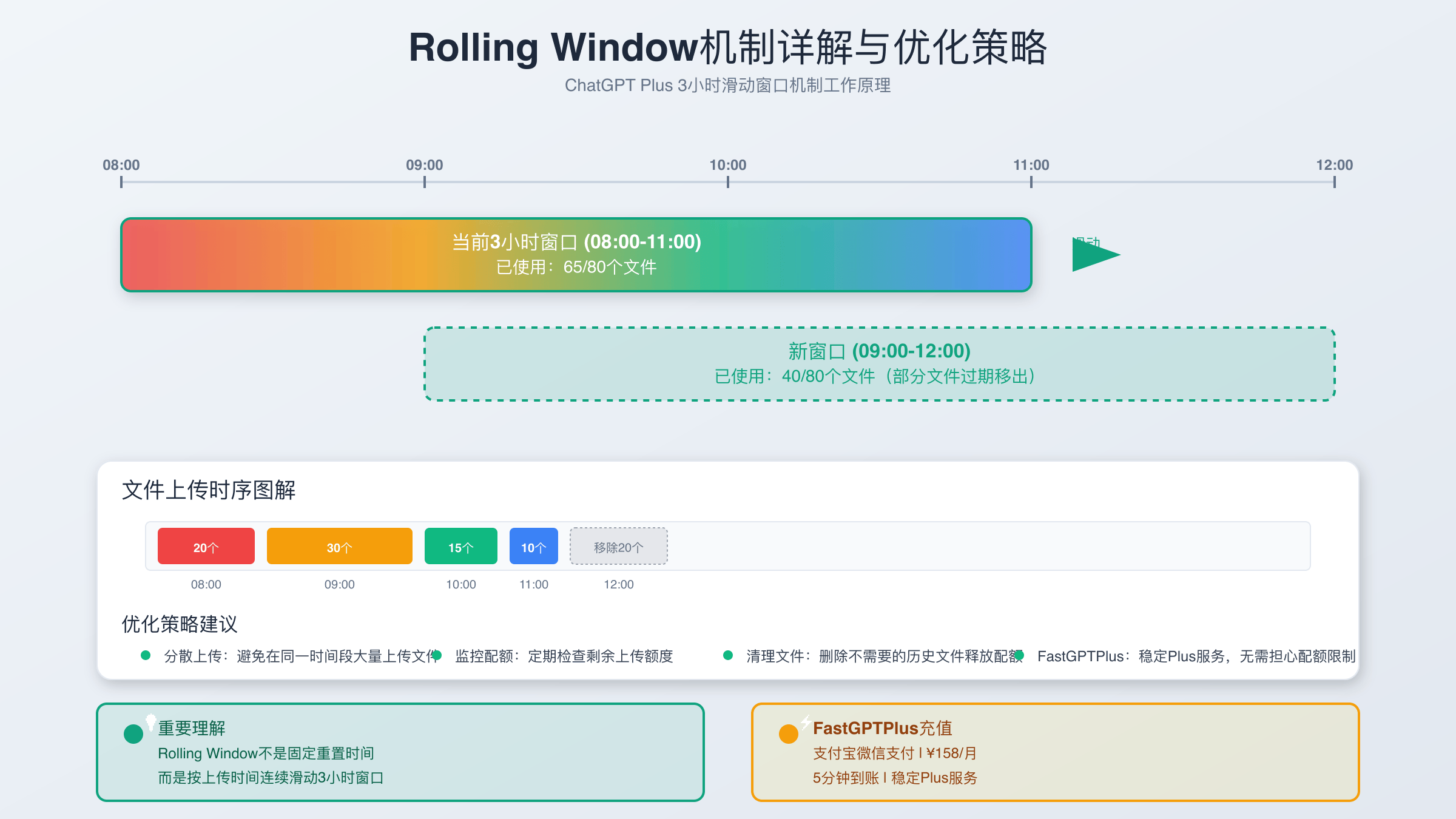
Task: Click the tip 清理文件：删除不需要的历史文件释放配额
Action: coord(884,656)
